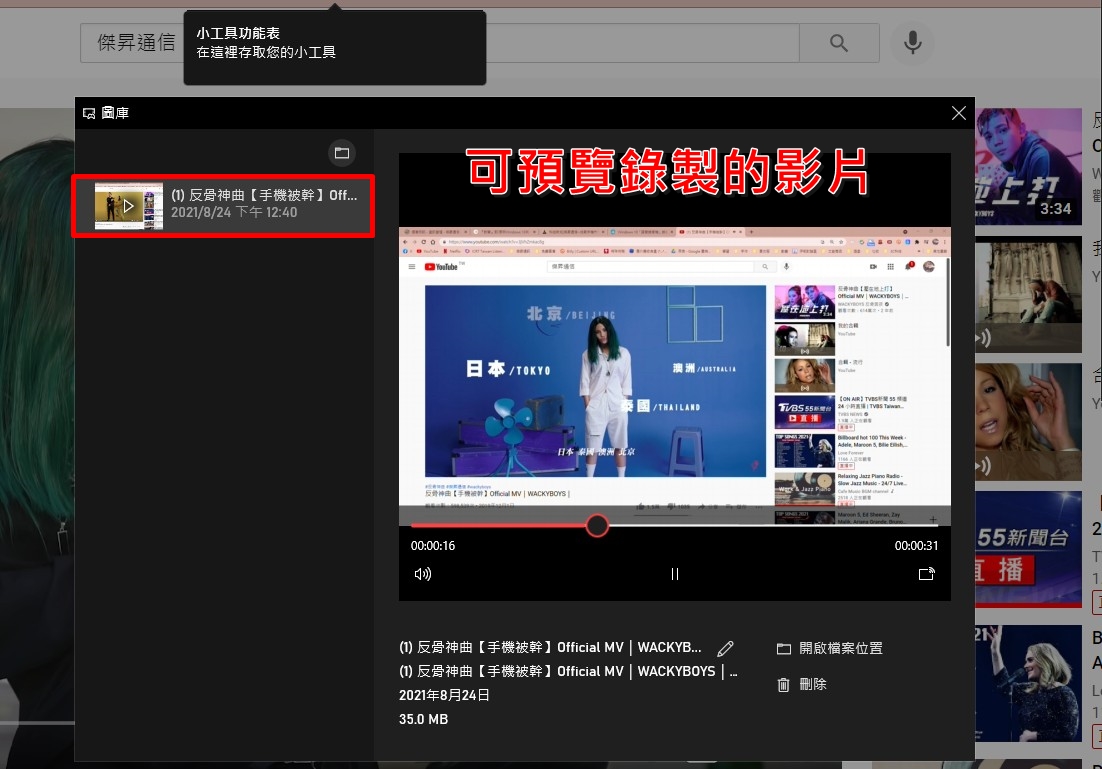Viewport: 1102px width, 769px height.
Task: Click the YouTube search magnifier button
Action: [x=839, y=43]
